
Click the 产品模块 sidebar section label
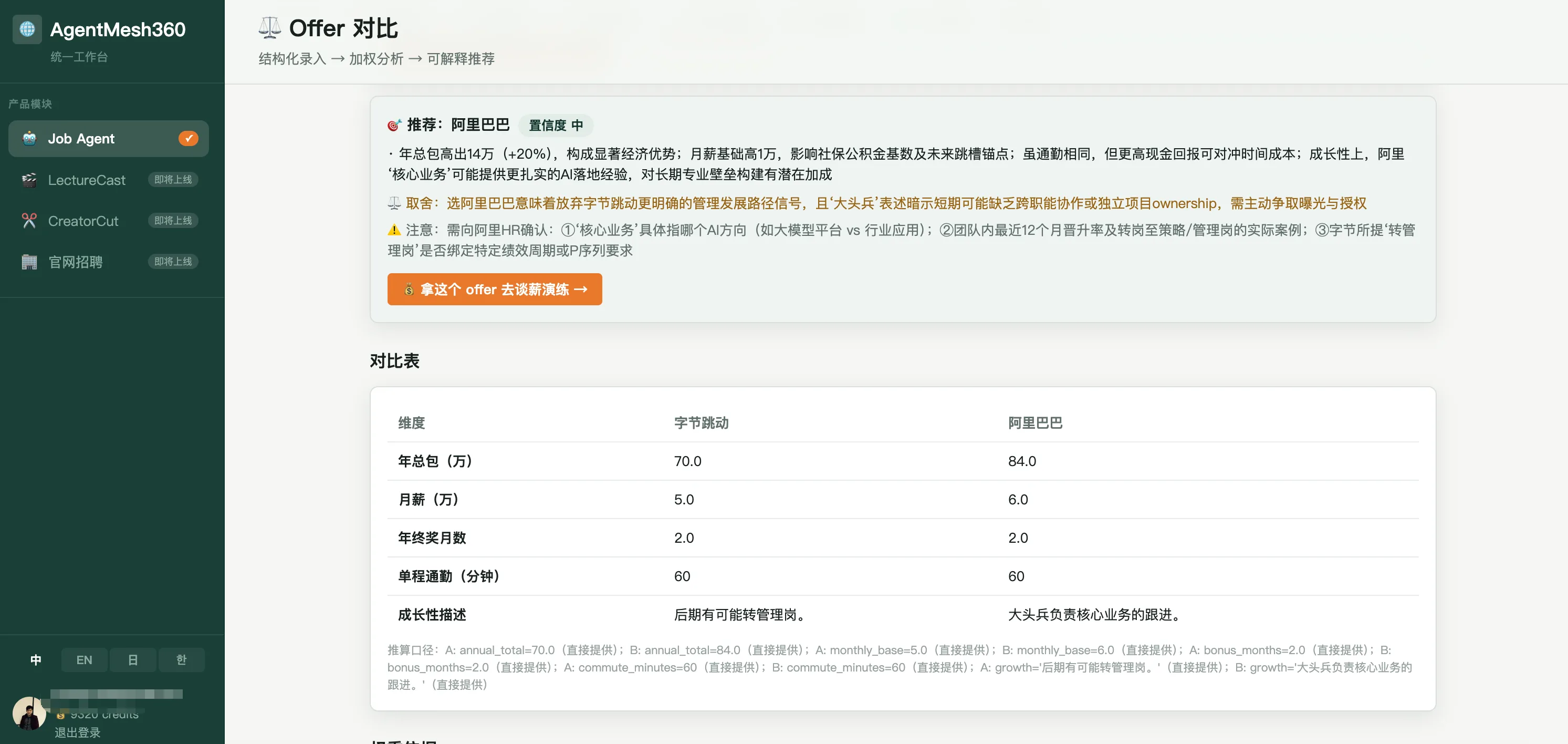tap(30, 104)
